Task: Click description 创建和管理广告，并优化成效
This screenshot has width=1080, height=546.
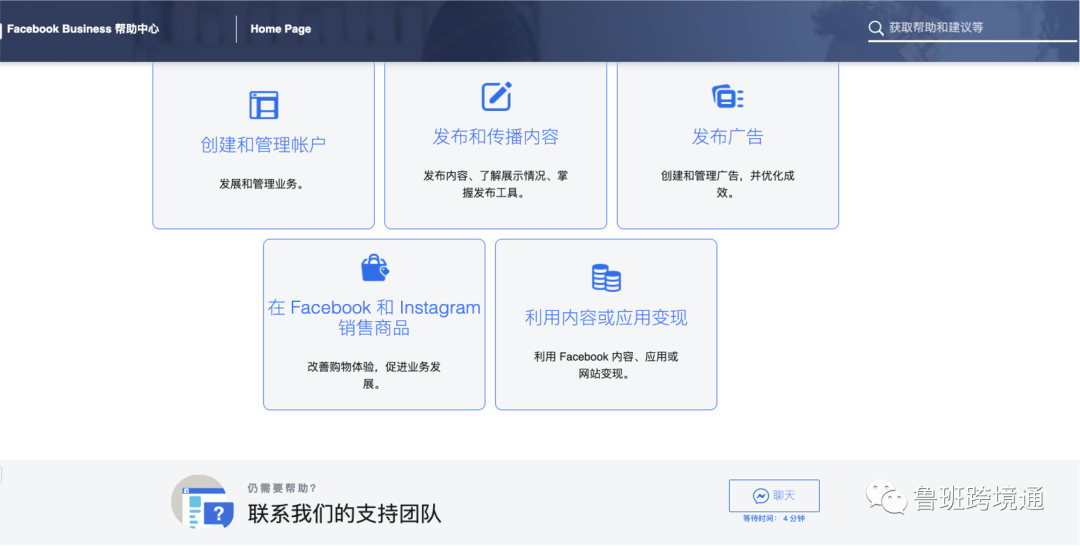Action: (x=727, y=185)
